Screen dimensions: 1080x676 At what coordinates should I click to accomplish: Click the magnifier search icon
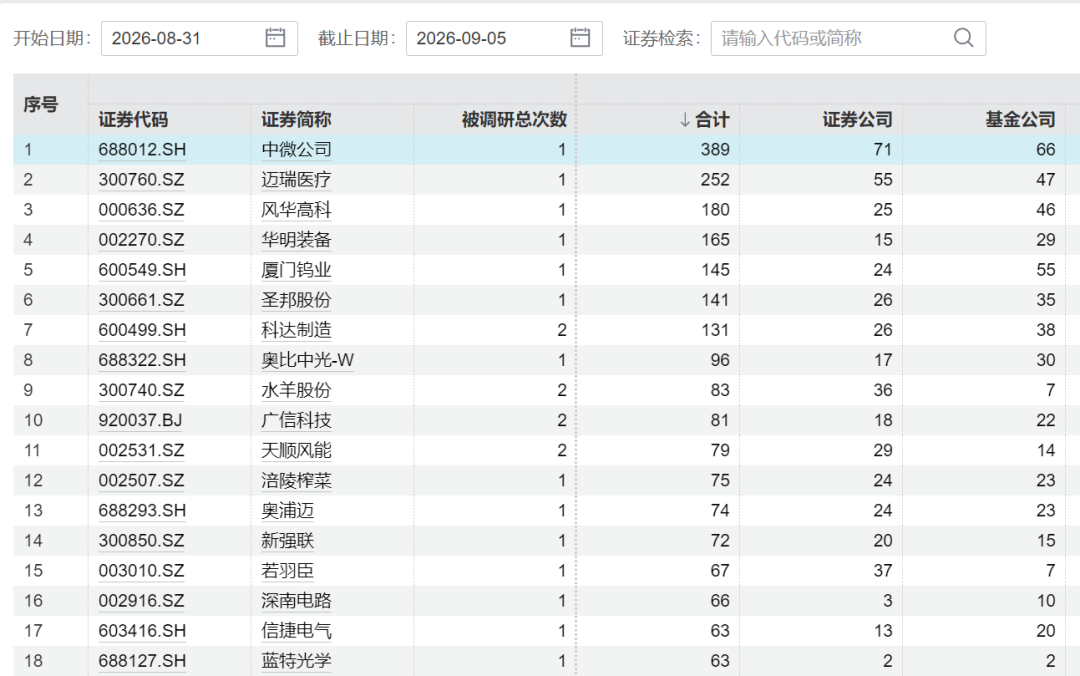click(964, 38)
